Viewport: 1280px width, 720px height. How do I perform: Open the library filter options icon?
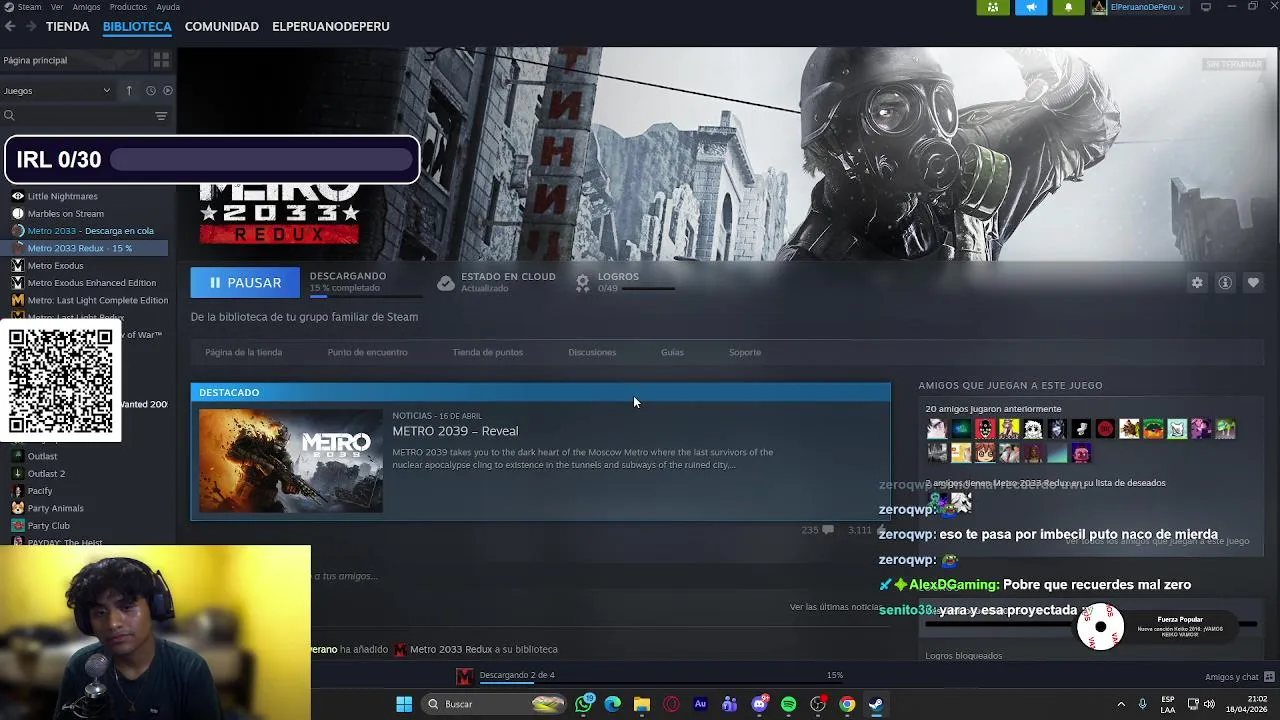point(161,116)
